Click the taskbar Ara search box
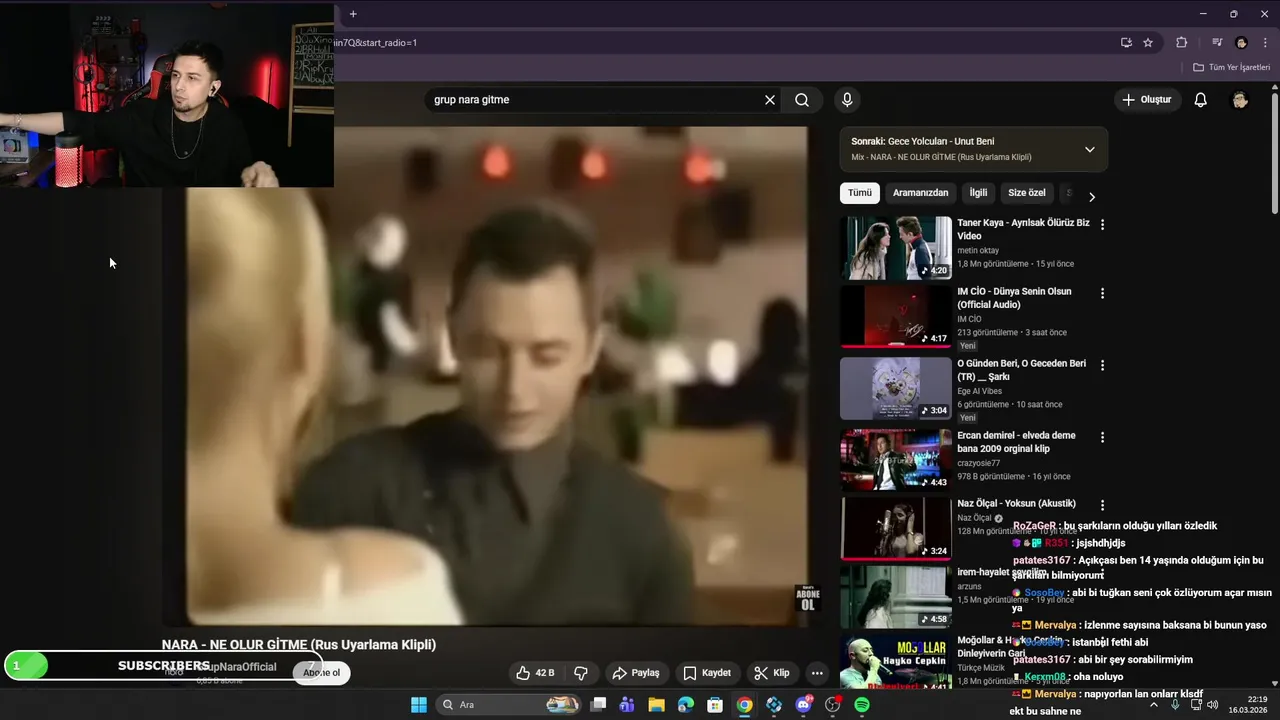This screenshot has height=720, width=1280. (509, 705)
